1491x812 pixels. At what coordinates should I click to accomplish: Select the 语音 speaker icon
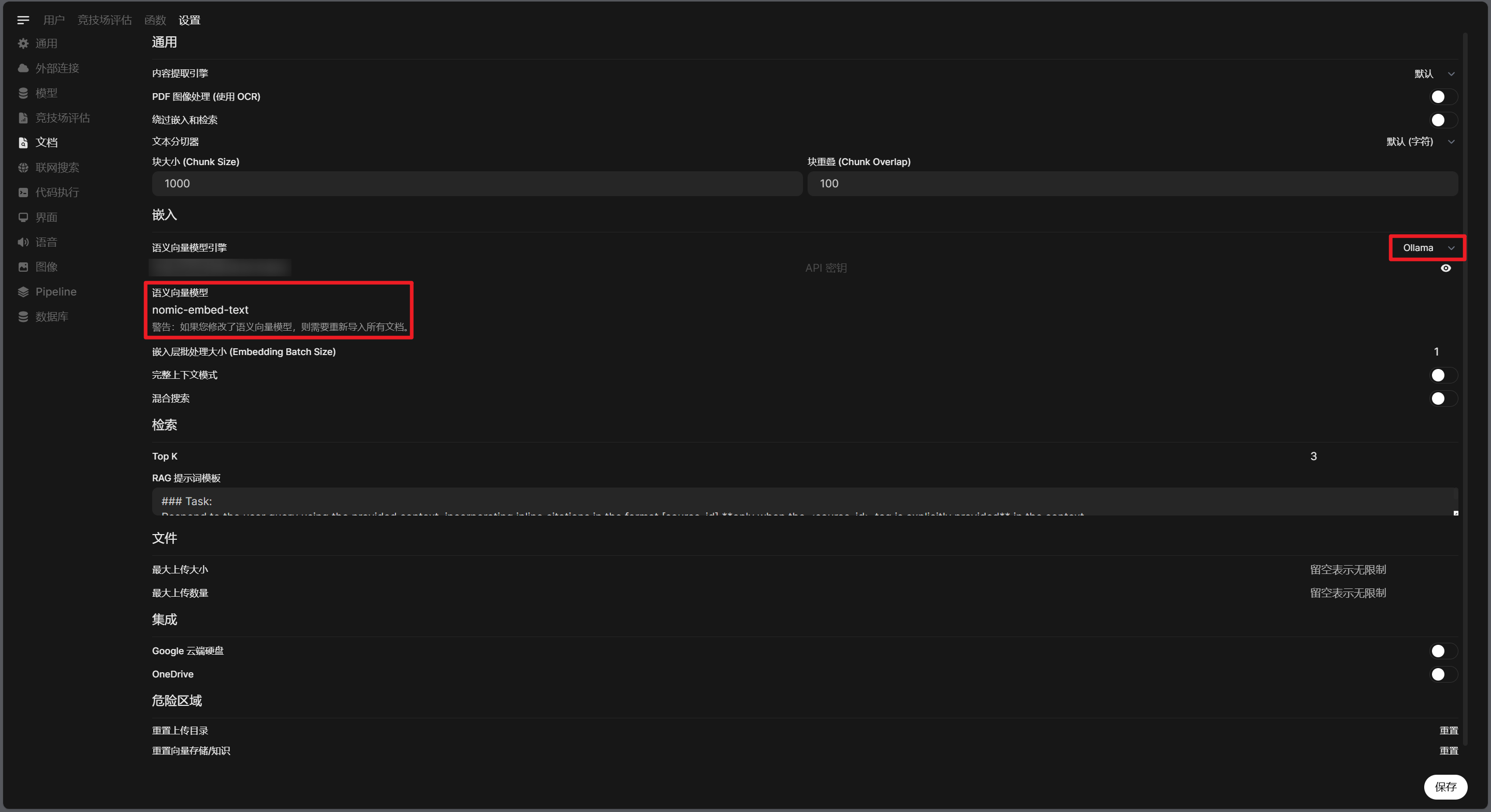23,242
